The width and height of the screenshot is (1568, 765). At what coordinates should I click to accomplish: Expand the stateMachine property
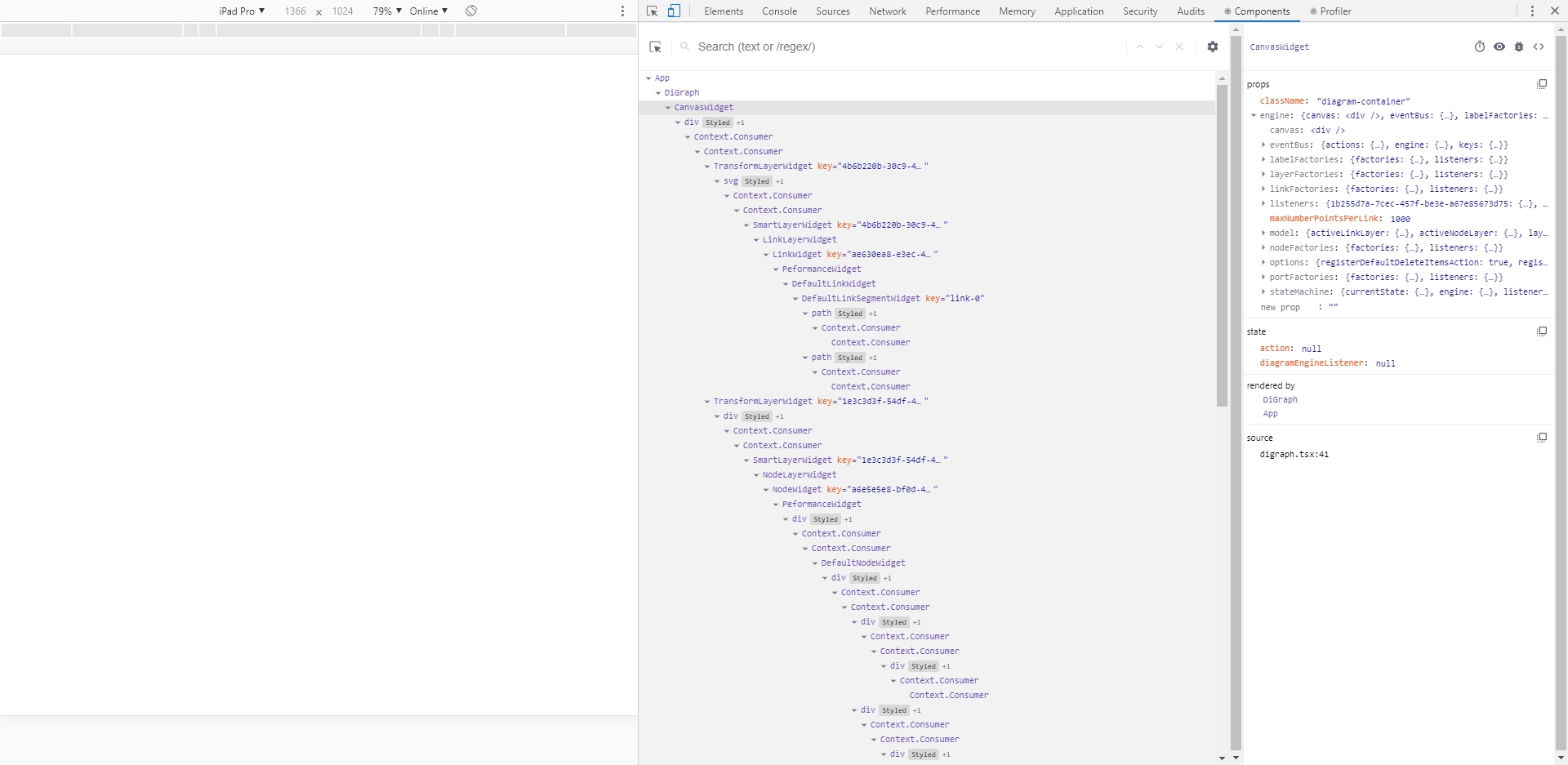[x=1263, y=292]
